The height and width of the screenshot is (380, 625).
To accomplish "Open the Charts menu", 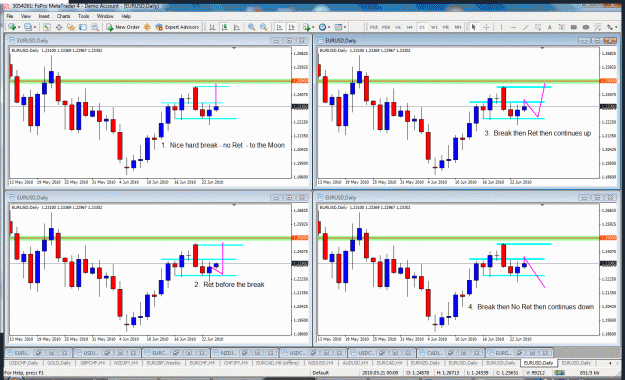I will click(x=63, y=16).
